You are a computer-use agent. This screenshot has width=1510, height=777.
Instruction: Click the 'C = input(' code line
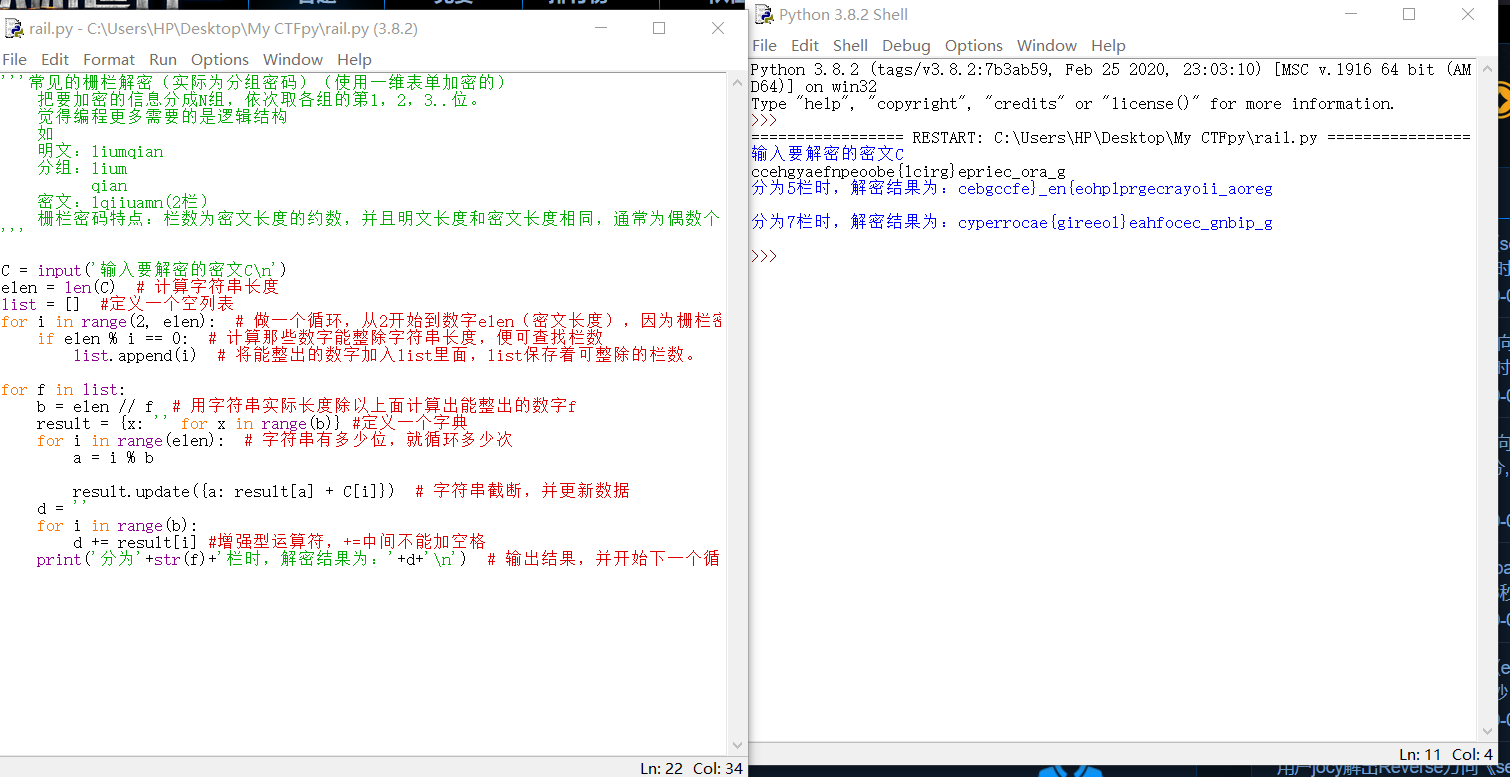click(144, 270)
